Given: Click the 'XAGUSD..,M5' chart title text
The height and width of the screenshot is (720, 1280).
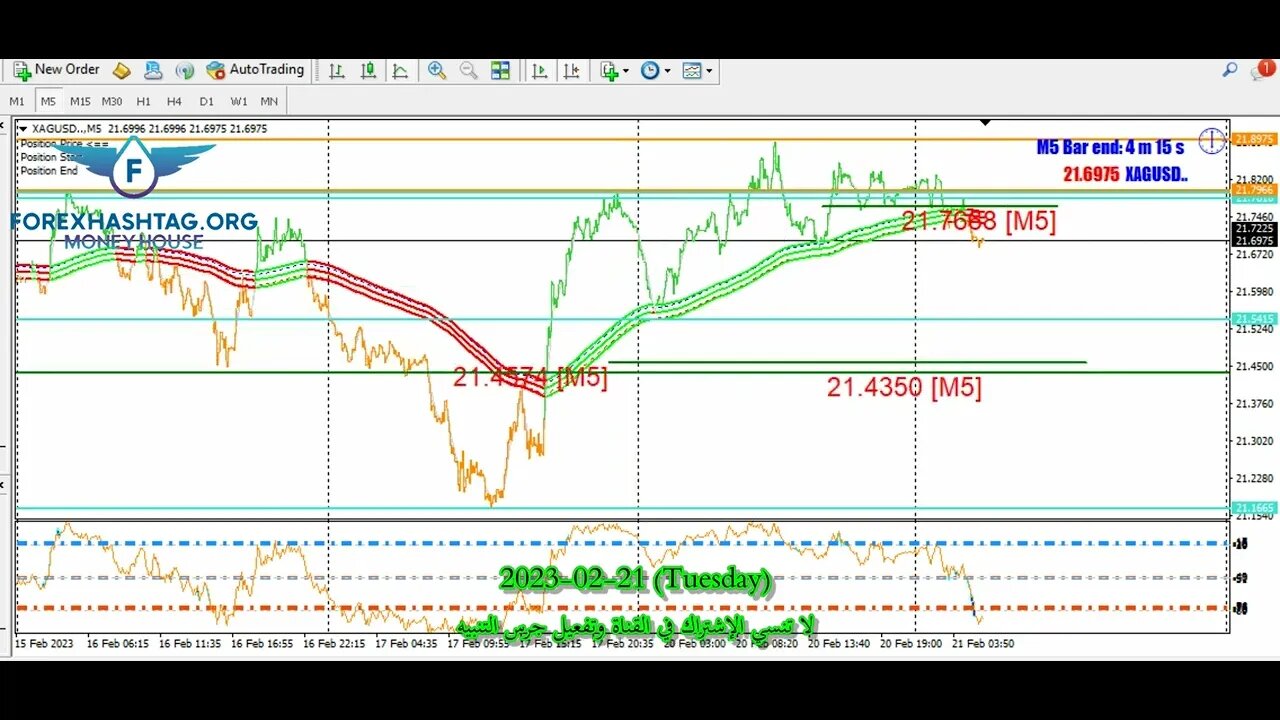Looking at the screenshot, I should 67,129.
